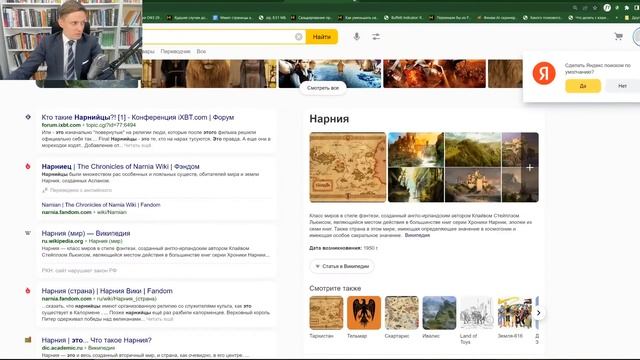Screen dimensions: 640x360
Task: Open the Кто такие Нарнийцы iXBT forum result
Action: [x=138, y=117]
